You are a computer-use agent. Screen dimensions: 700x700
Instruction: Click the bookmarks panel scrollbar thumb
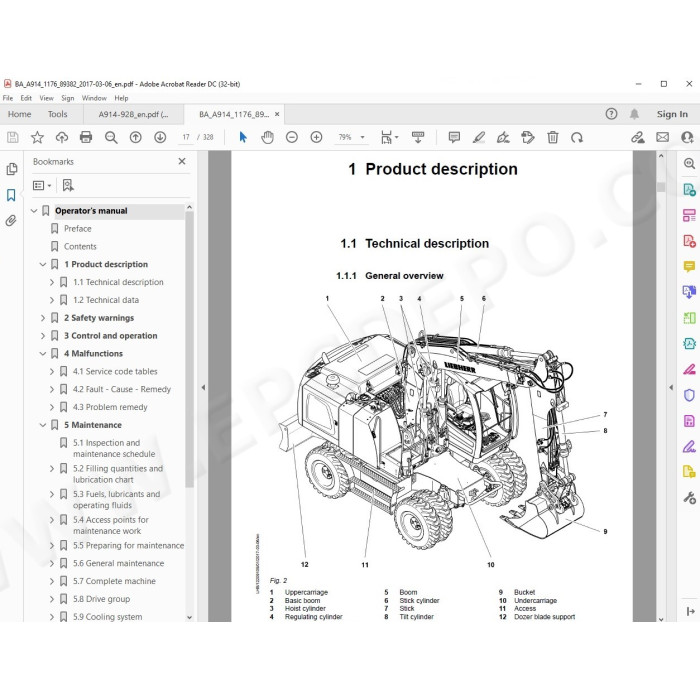click(x=189, y=350)
